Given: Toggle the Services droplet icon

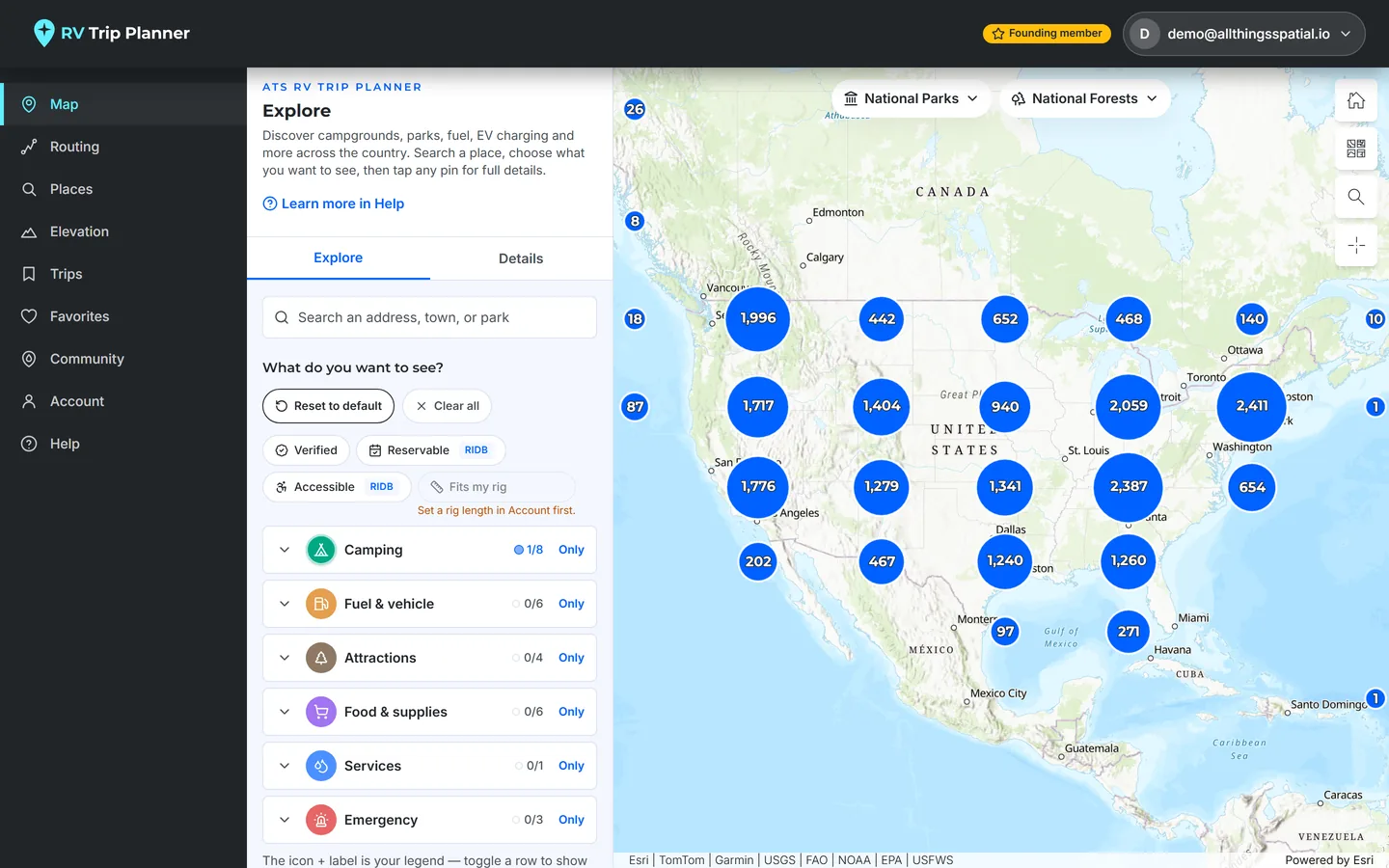Looking at the screenshot, I should [321, 766].
